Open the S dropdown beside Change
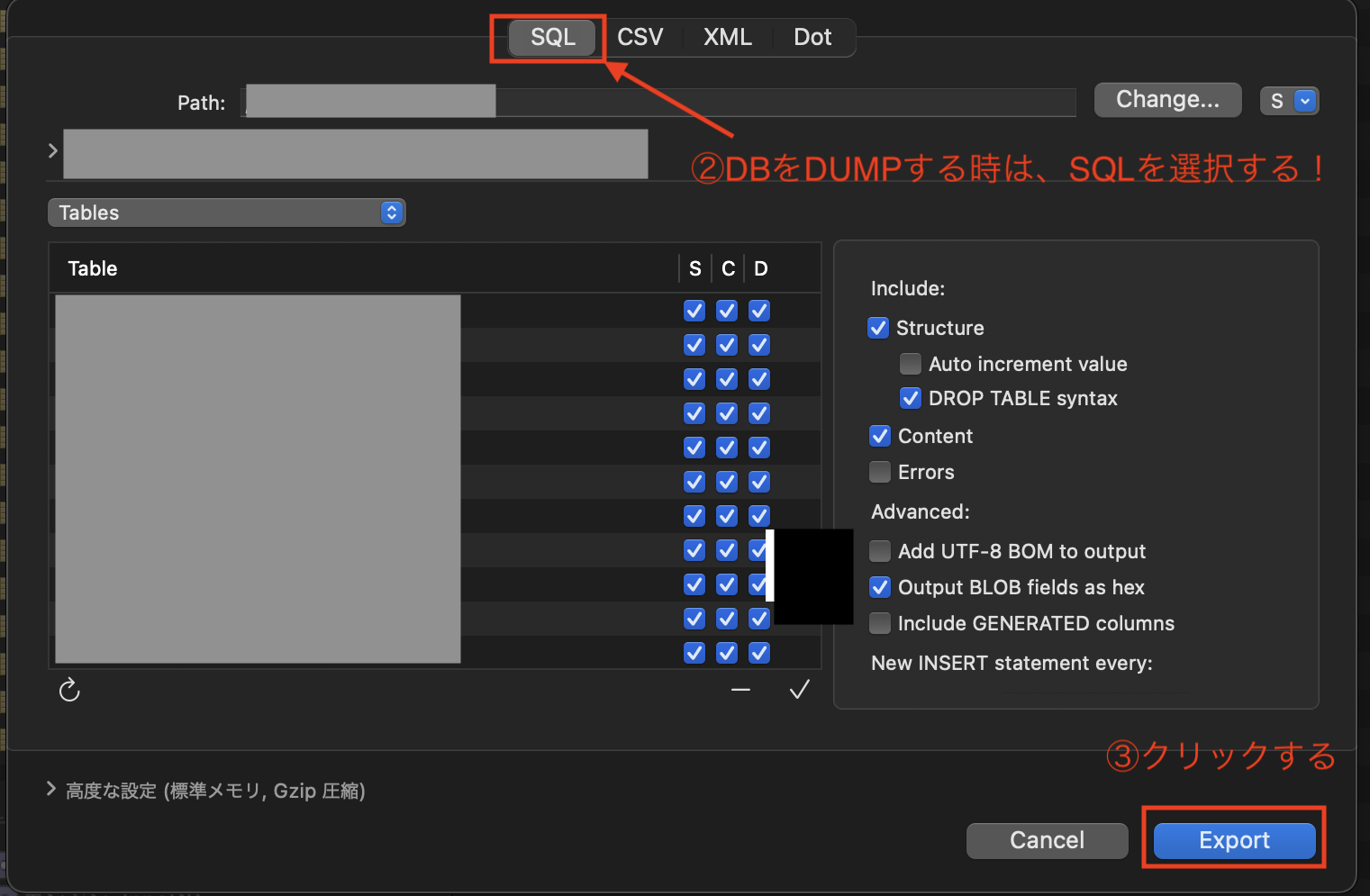Screen dimensions: 1370x896 tap(1289, 101)
